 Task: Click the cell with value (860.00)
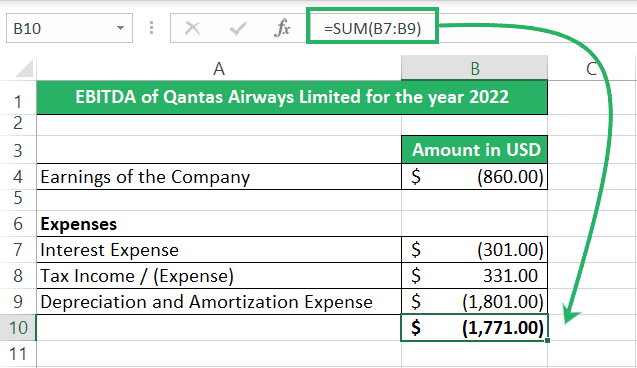point(474,177)
